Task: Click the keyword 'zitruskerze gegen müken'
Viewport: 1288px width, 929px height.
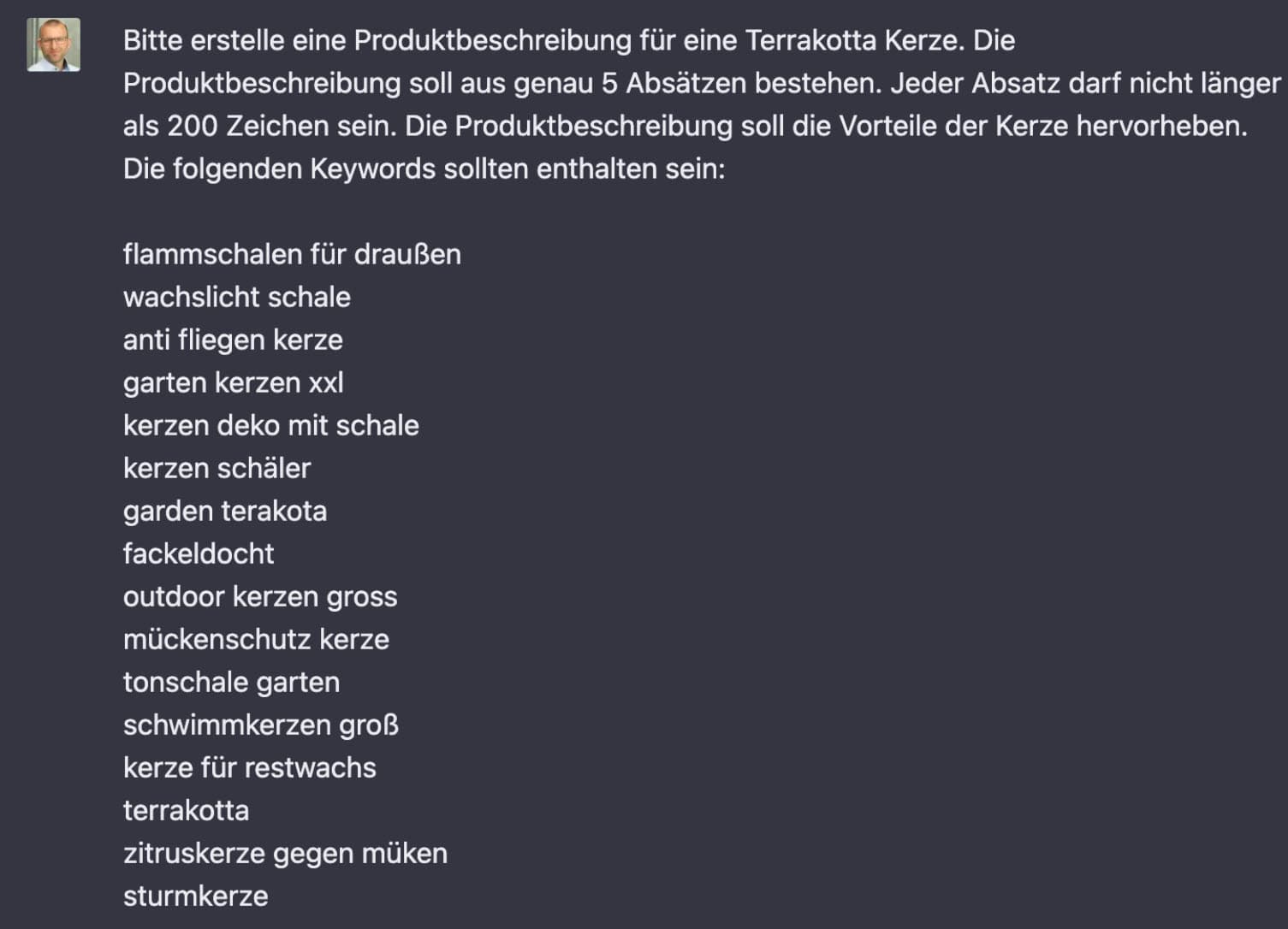Action: (285, 853)
